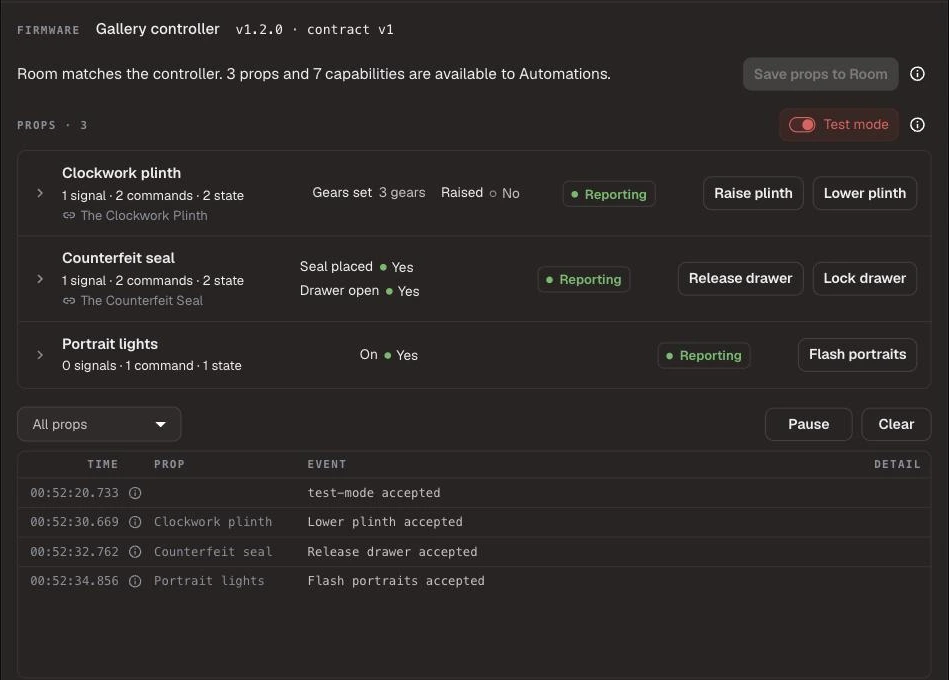Click the Counterfeit seal prop title
Viewport: 949px width, 680px height.
point(119,258)
